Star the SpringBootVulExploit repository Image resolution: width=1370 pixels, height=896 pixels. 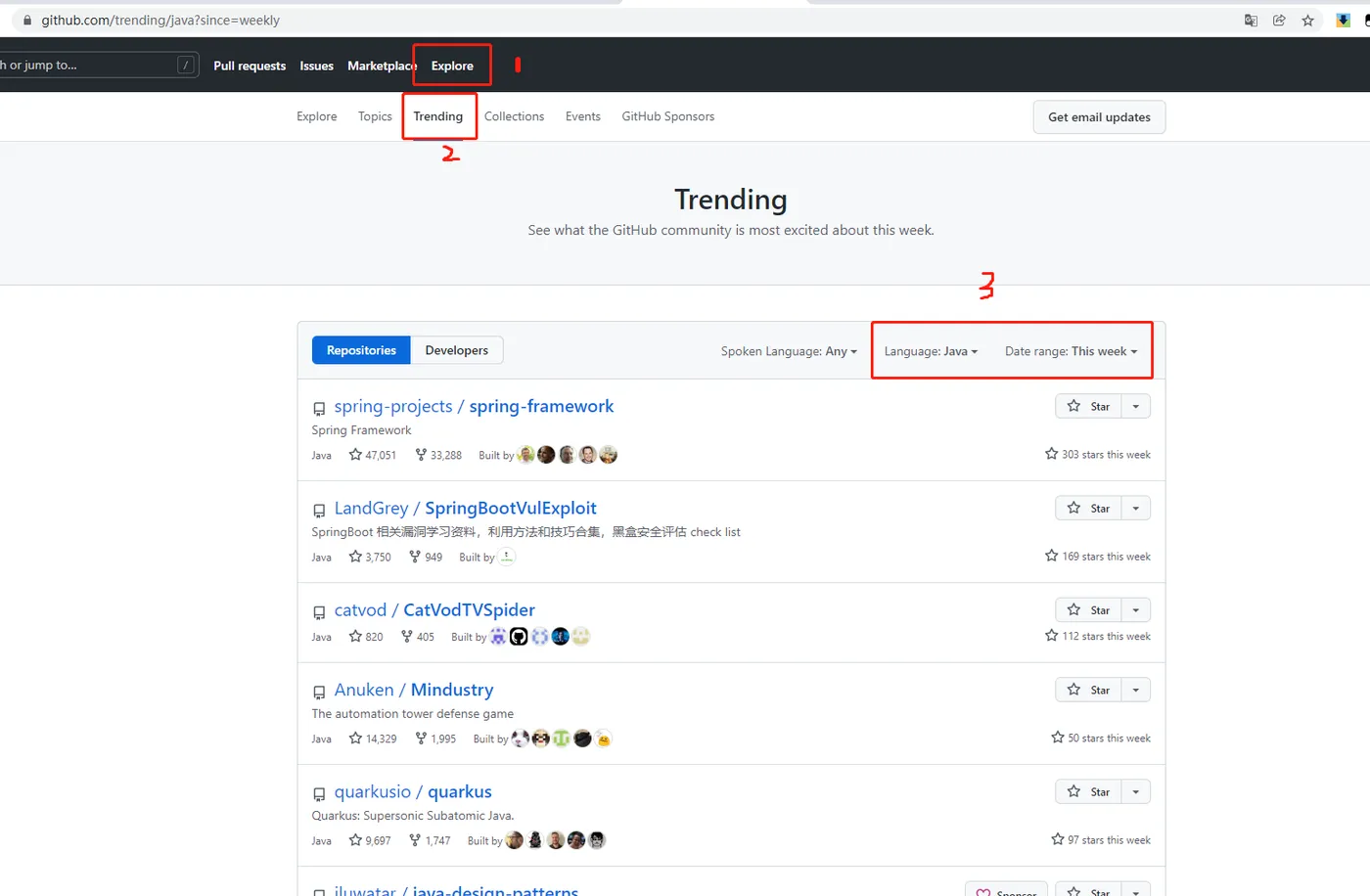point(1088,508)
